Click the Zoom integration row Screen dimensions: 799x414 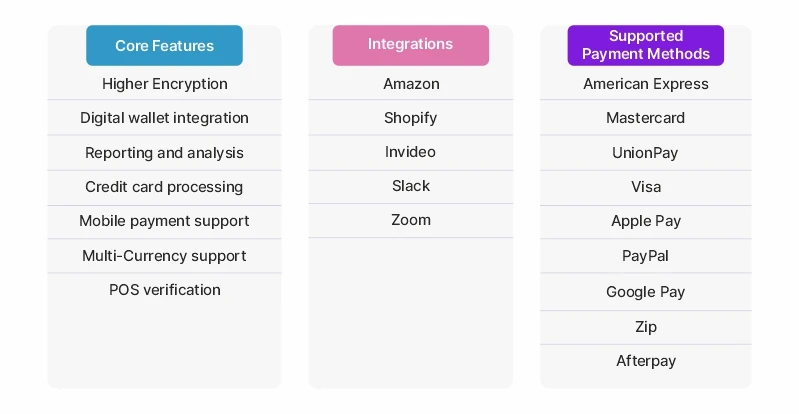coord(410,220)
